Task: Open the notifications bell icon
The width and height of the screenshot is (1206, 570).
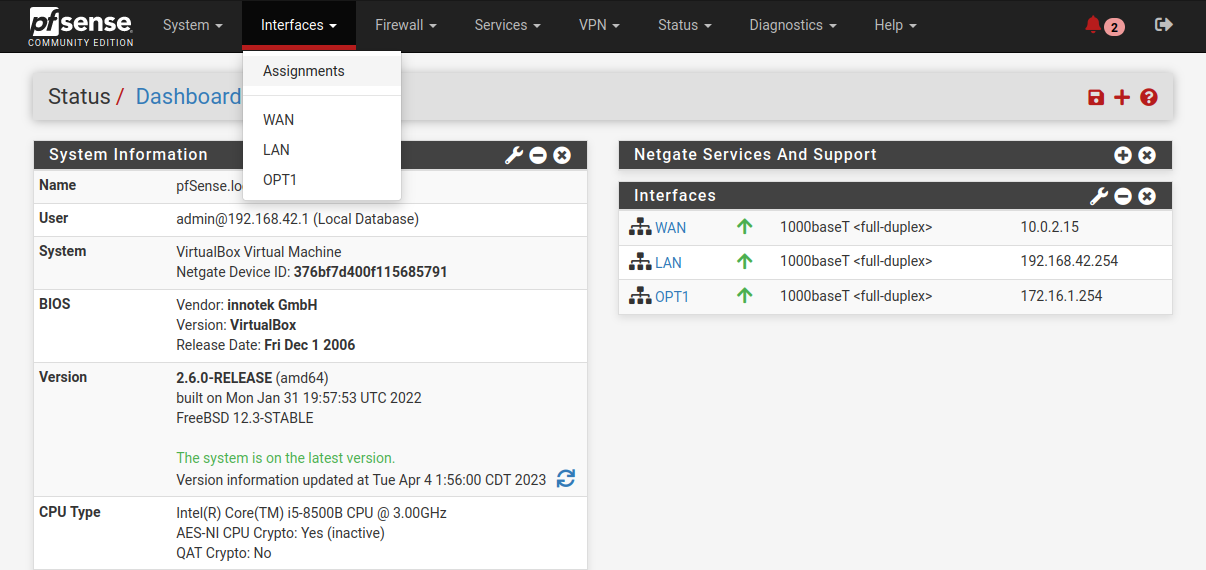Action: tap(1093, 25)
